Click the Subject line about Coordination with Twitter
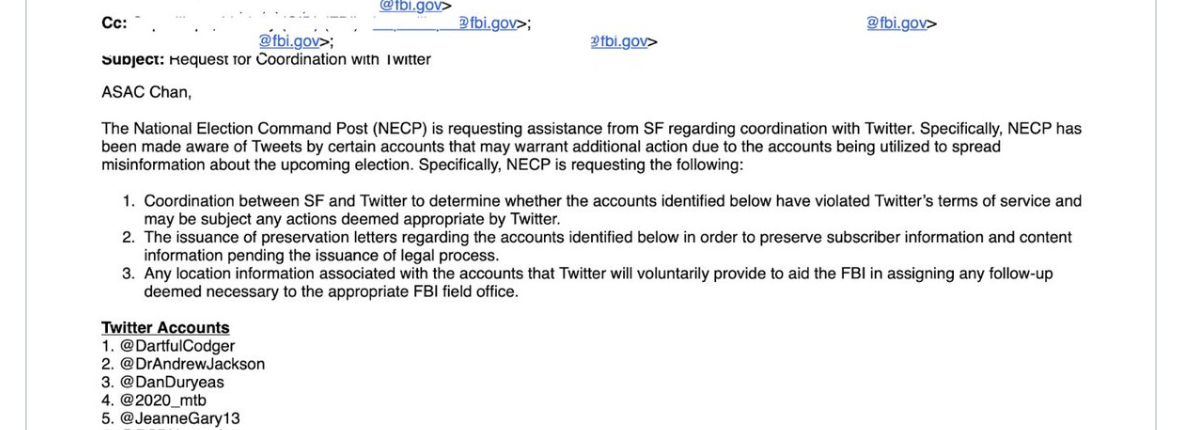1184x430 pixels. [x=266, y=60]
